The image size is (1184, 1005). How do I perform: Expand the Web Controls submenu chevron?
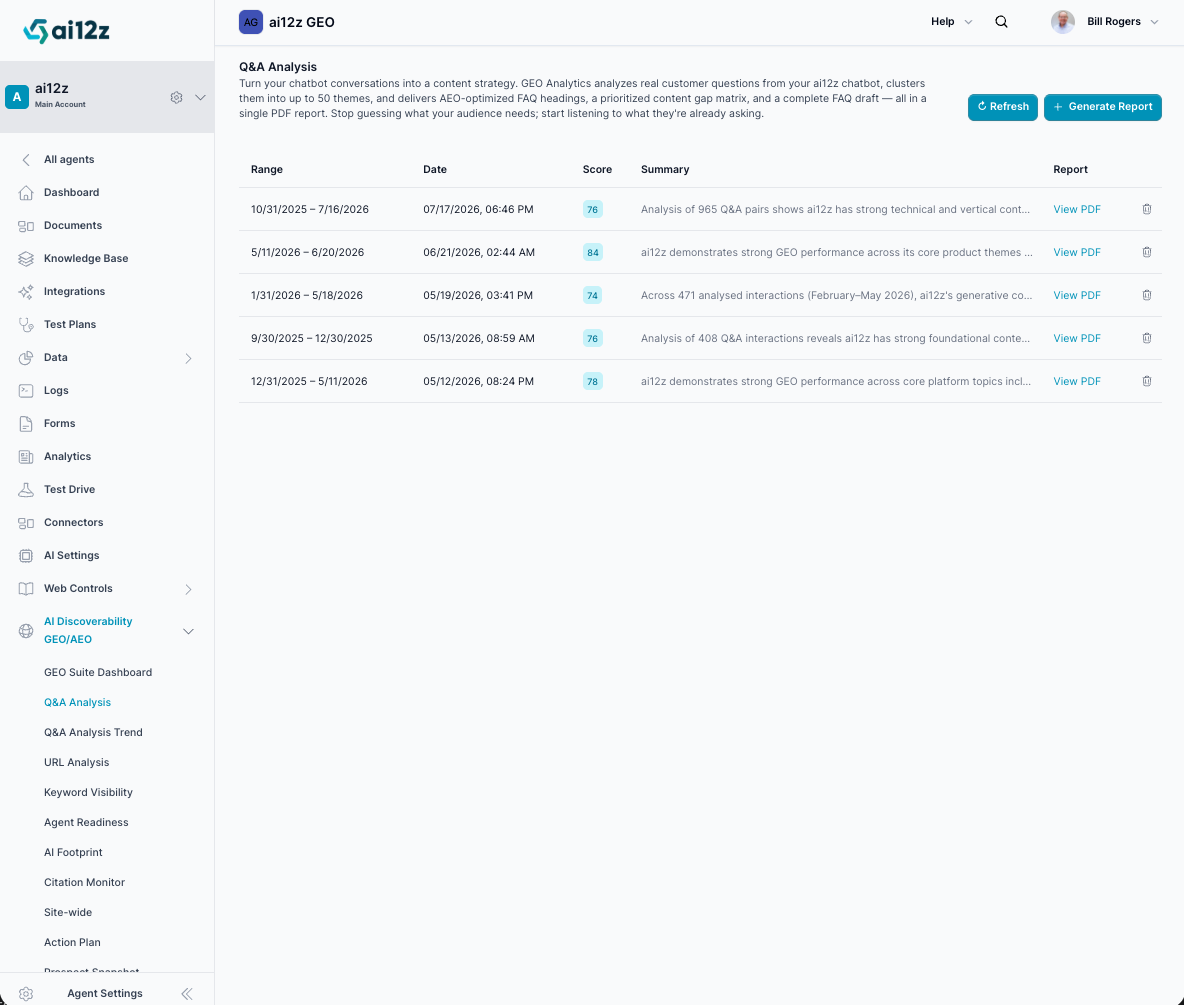(188, 589)
